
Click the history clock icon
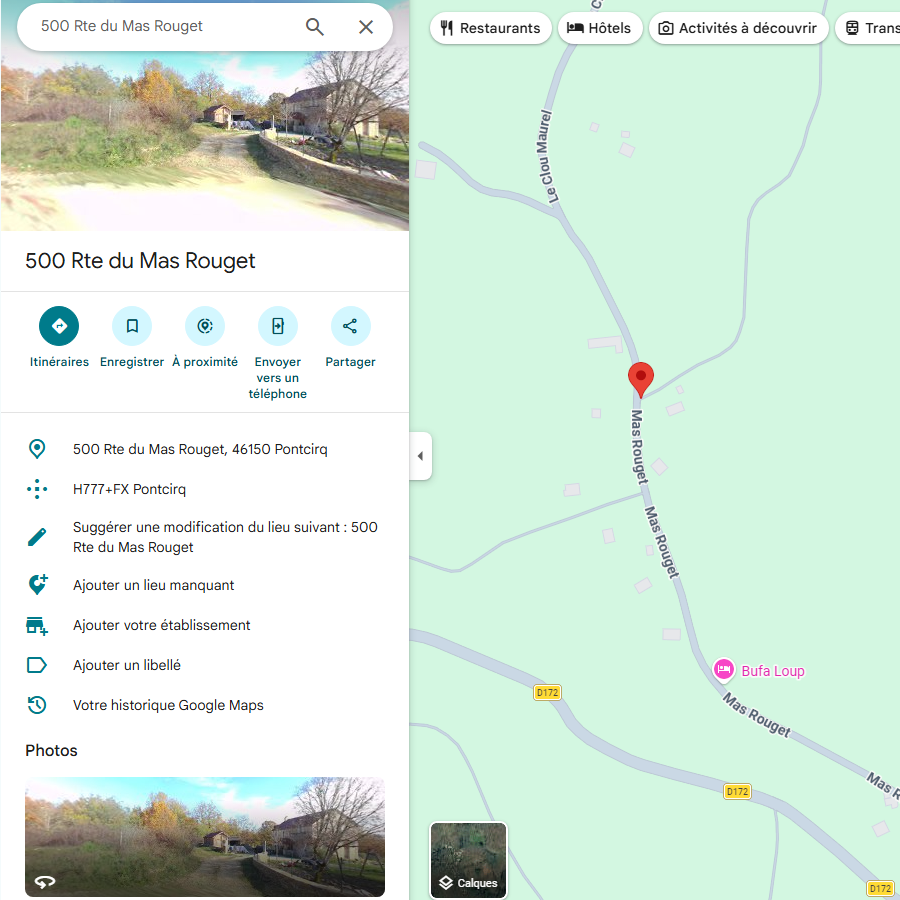coord(37,705)
